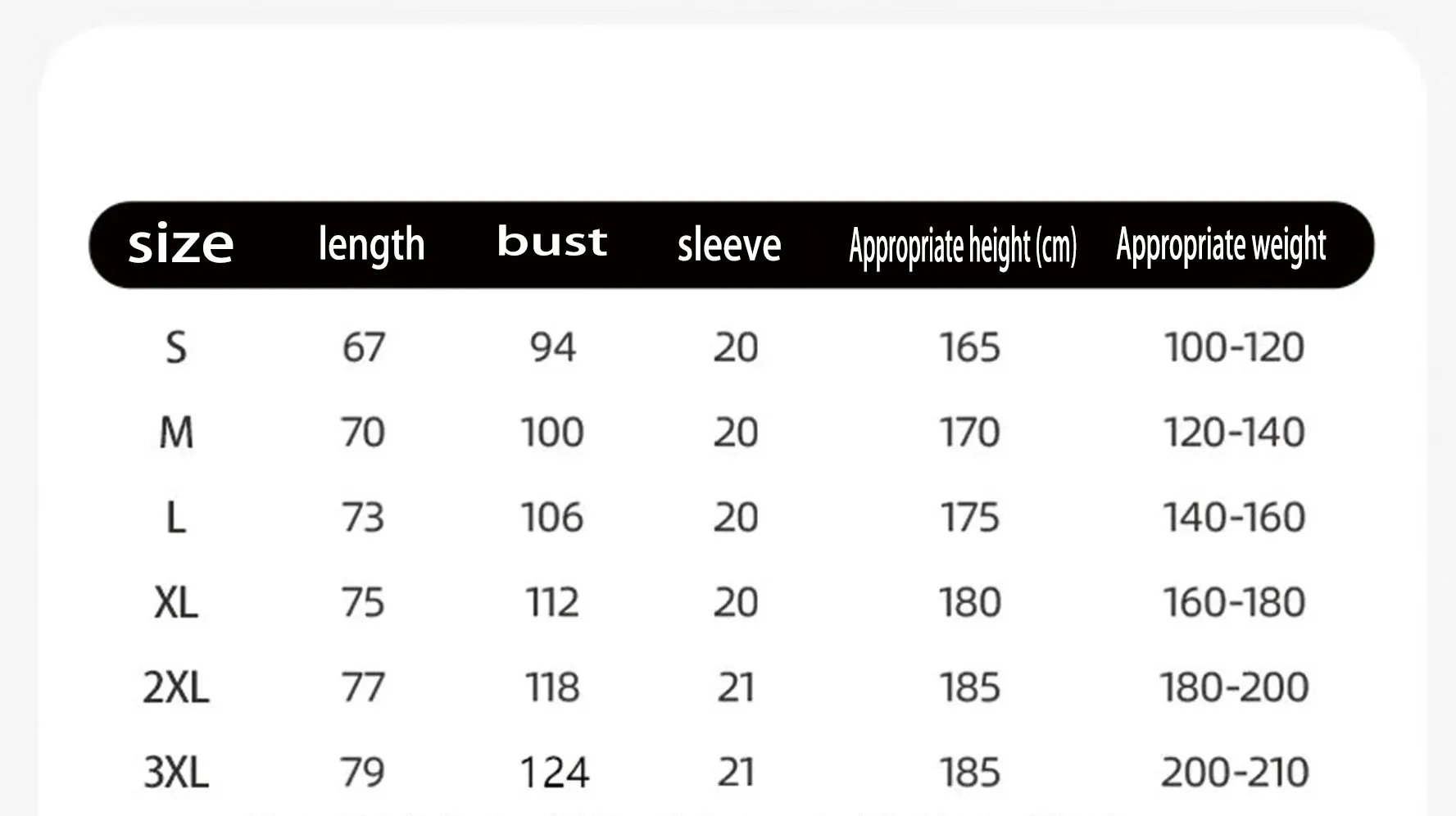Click the 'size' column header

tap(181, 243)
